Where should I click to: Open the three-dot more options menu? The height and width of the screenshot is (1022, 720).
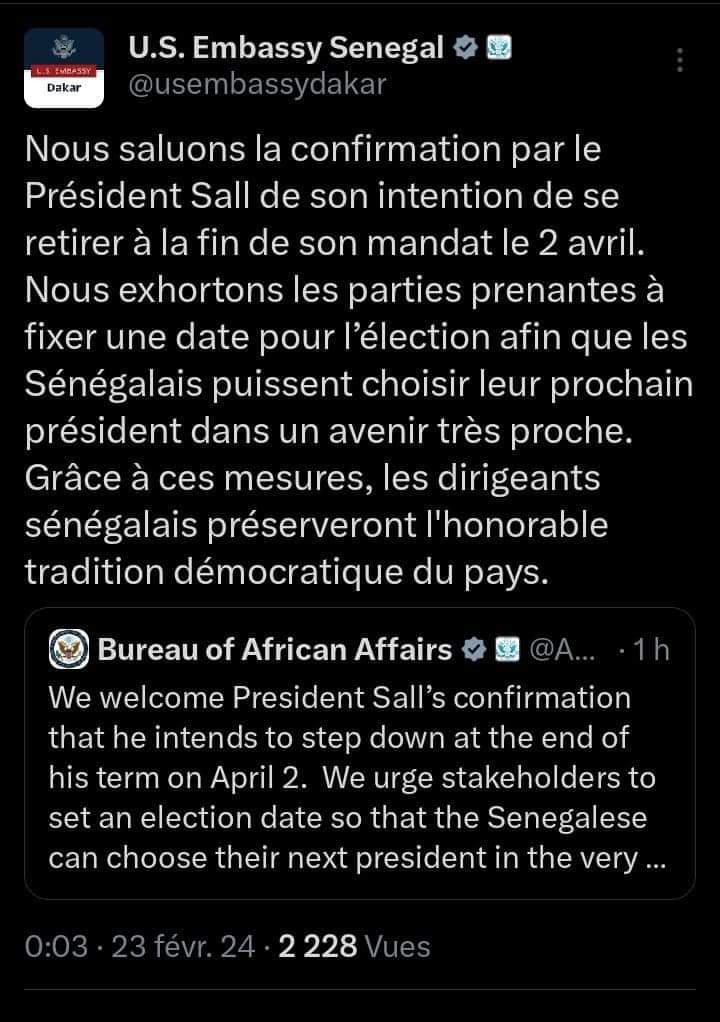(681, 59)
